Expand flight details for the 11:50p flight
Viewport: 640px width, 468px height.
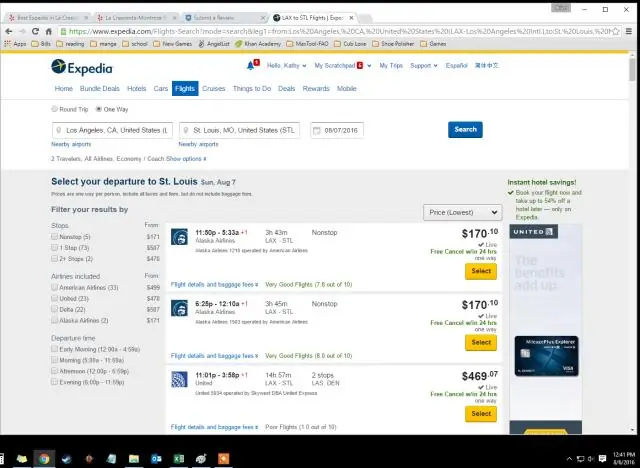pos(215,284)
